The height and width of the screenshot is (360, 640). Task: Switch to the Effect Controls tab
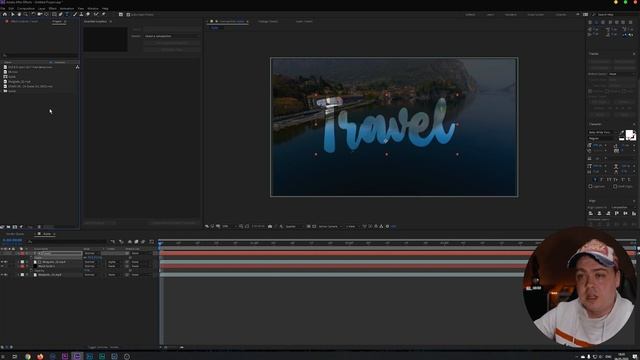24,21
